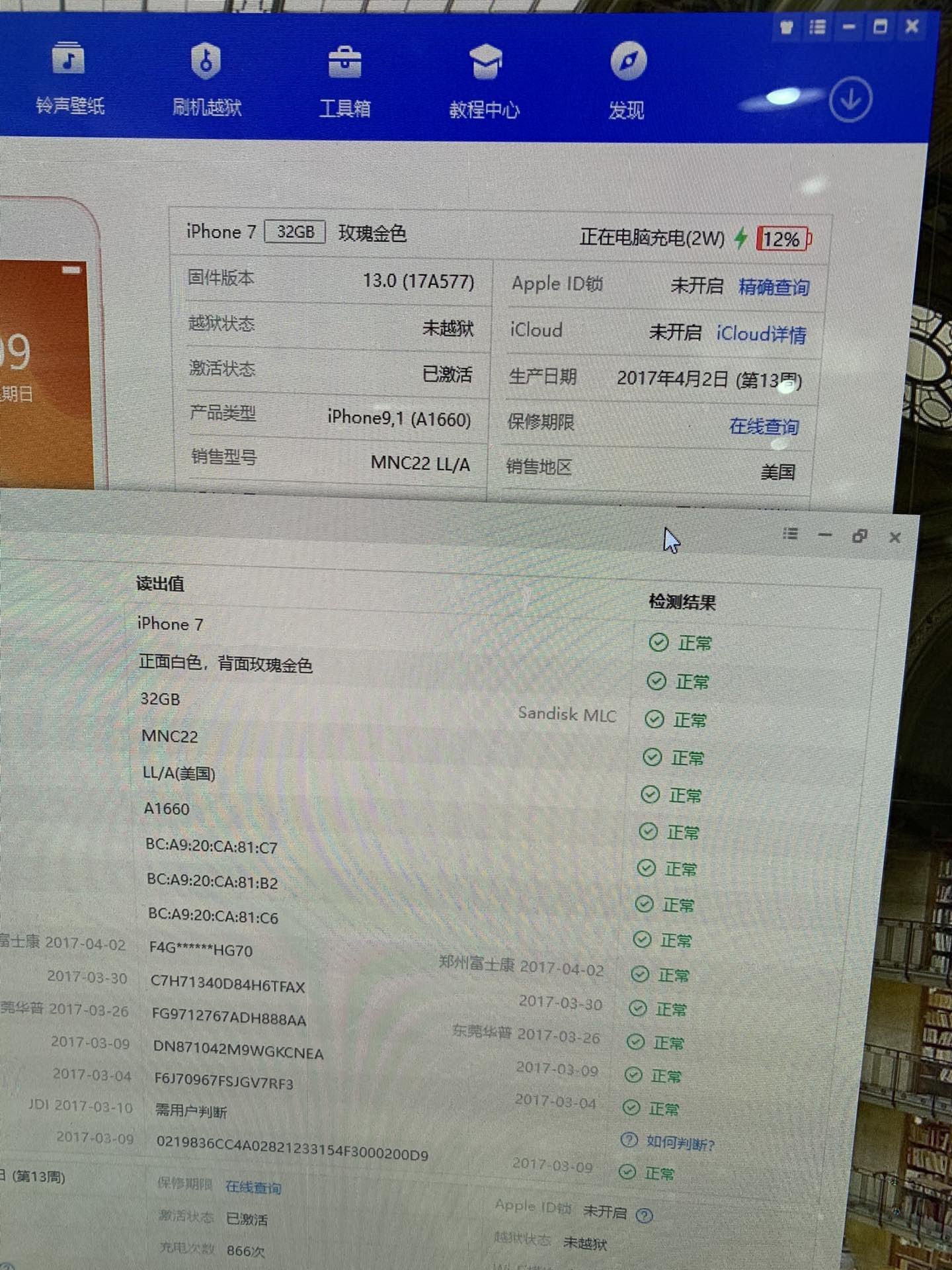The image size is (952, 1270).
Task: Select the MNC22 LL/A sales model value
Action: (x=420, y=463)
